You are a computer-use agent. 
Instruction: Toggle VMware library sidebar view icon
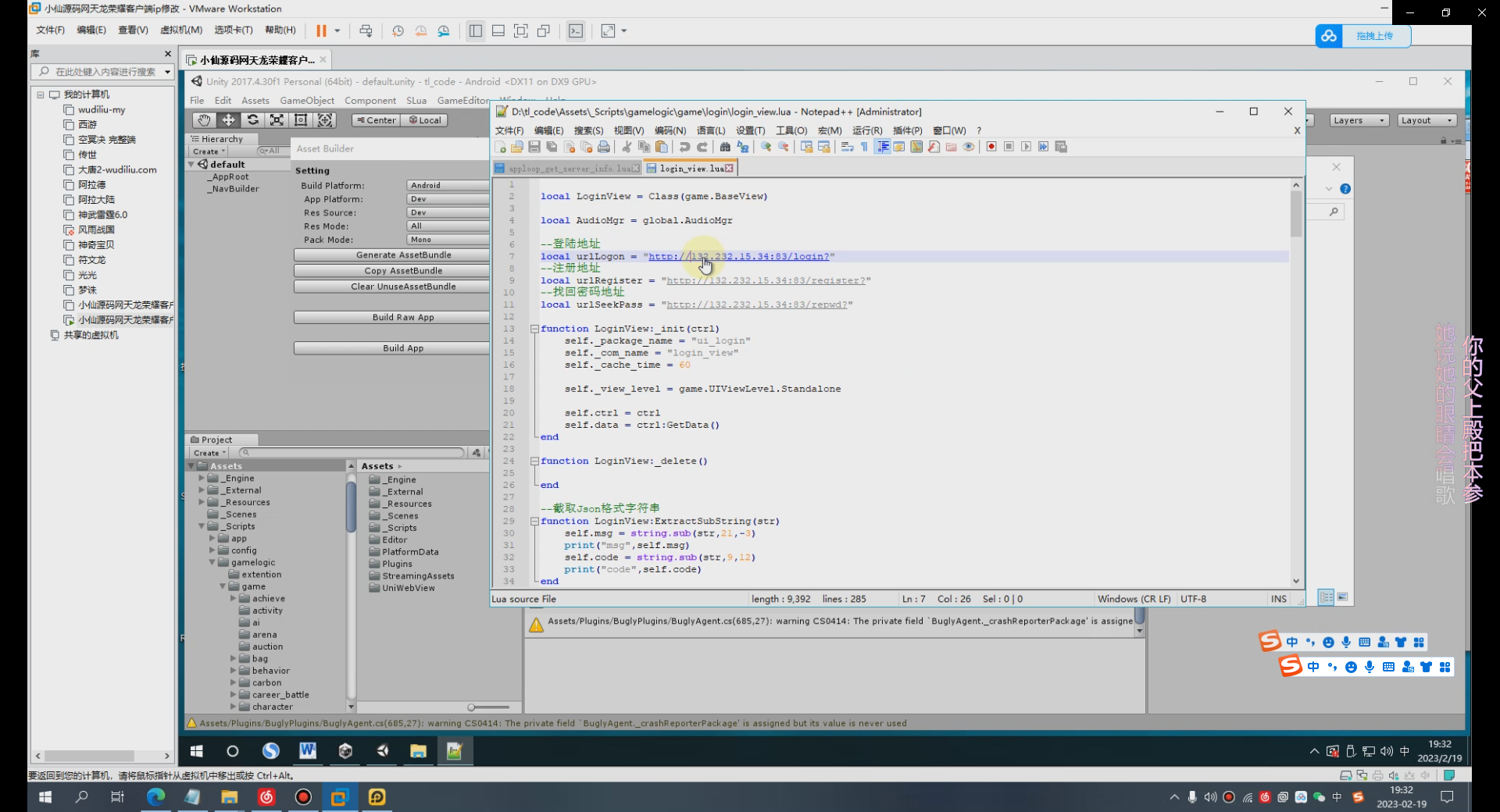[475, 30]
